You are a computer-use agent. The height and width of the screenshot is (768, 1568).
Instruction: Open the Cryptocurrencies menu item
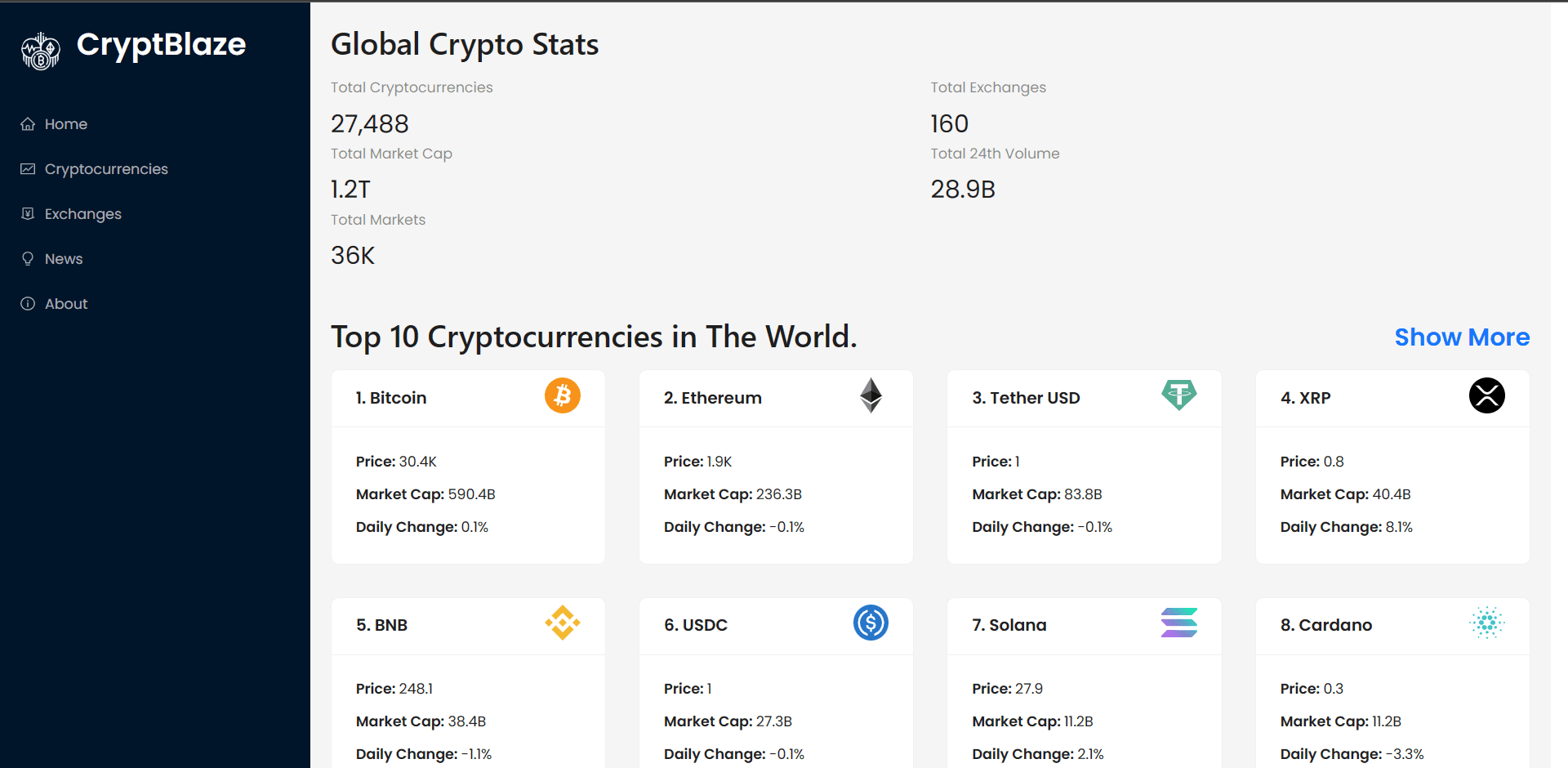click(105, 168)
